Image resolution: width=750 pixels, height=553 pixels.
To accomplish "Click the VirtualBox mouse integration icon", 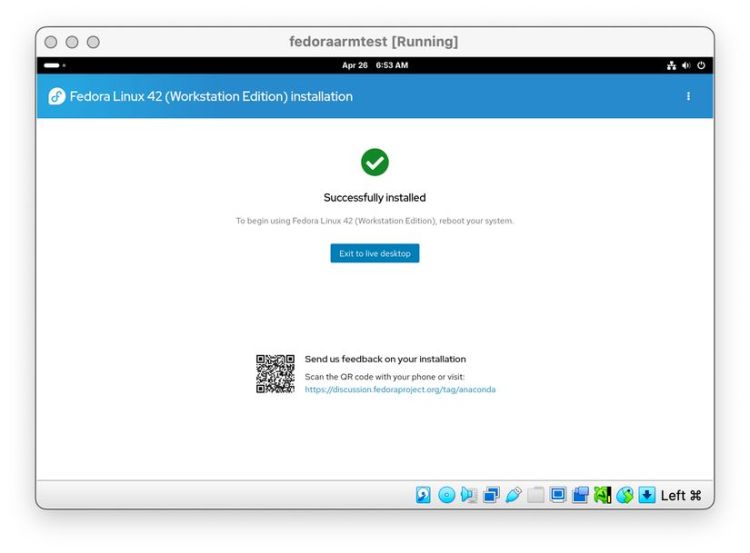I will [625, 495].
